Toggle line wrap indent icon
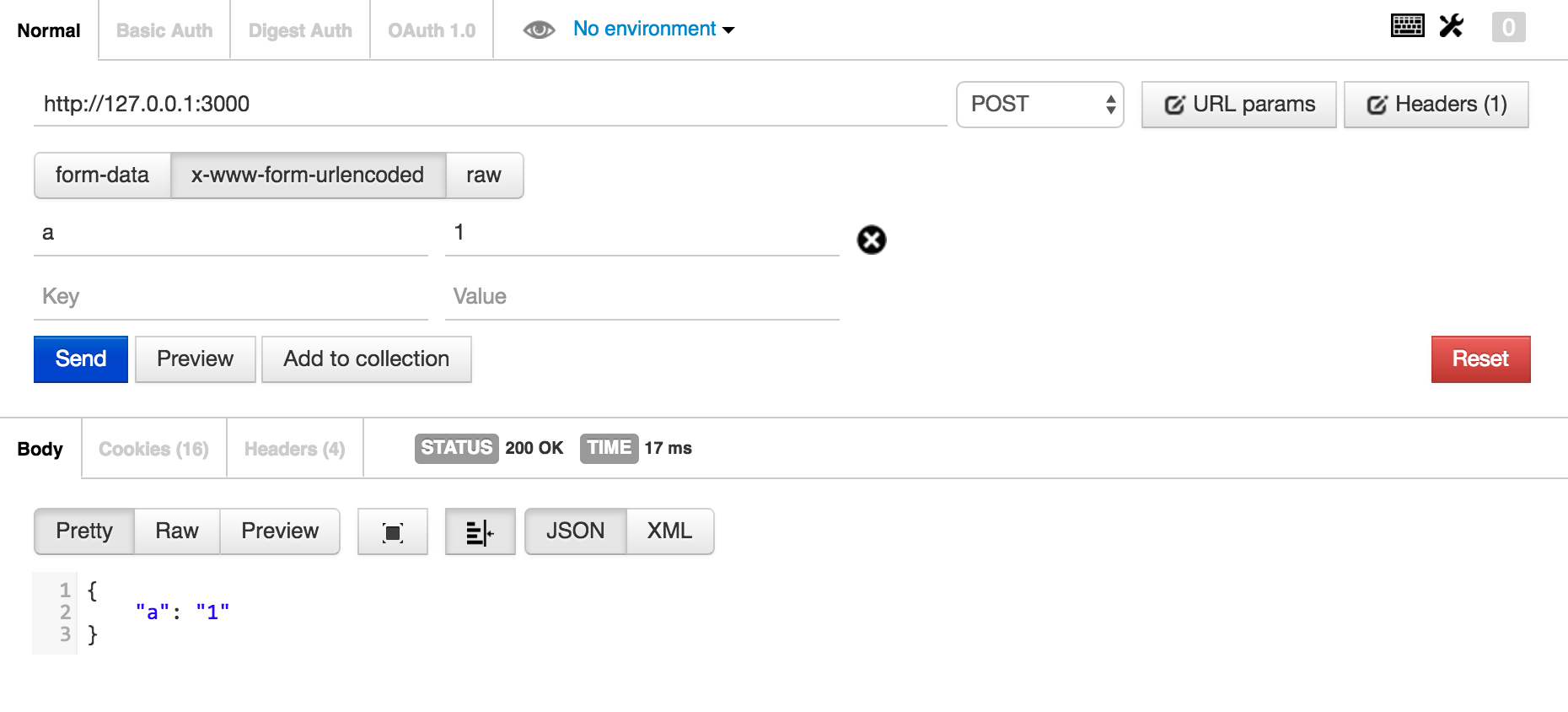 click(480, 531)
